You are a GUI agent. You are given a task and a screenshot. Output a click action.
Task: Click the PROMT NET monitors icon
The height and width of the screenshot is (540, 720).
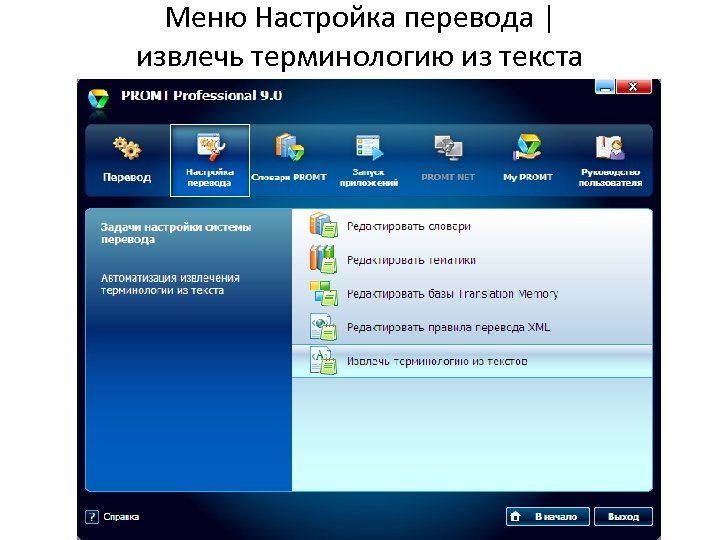coord(448,148)
